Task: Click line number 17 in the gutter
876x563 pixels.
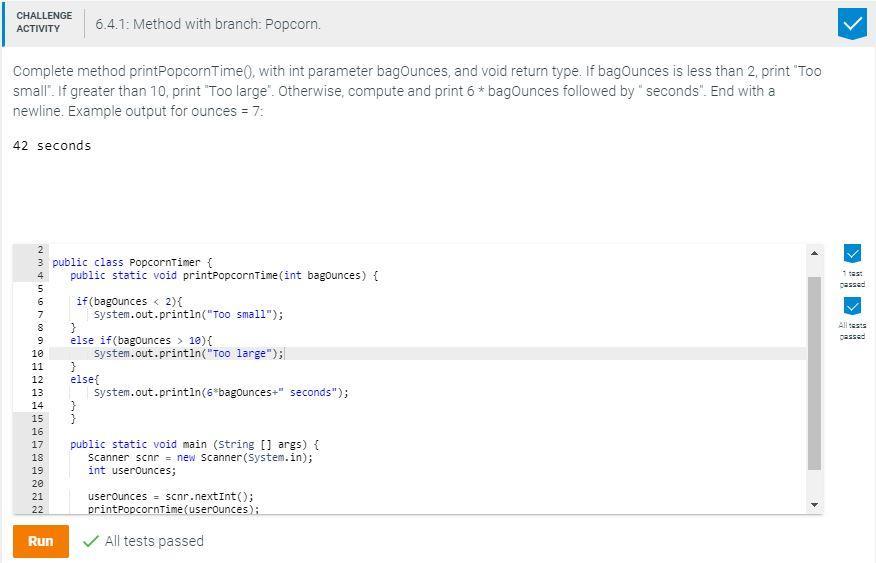Action: [37, 444]
